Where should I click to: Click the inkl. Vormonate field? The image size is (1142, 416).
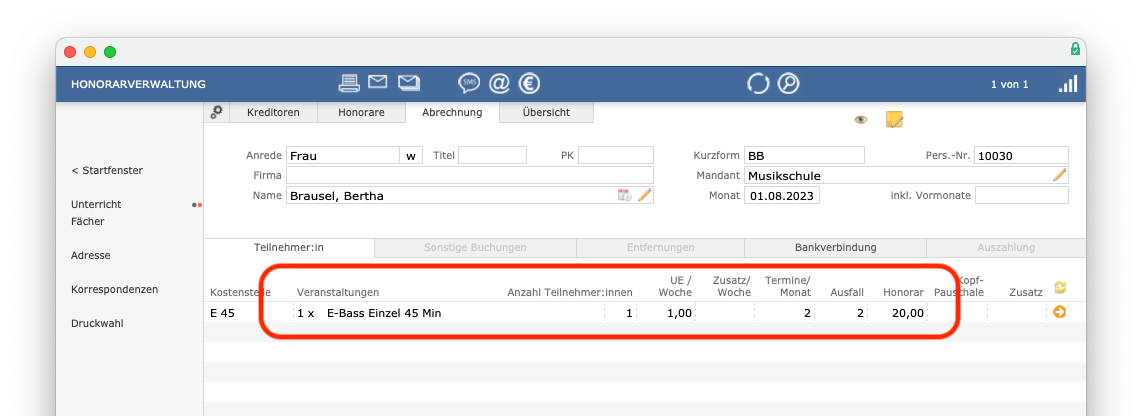click(x=1022, y=195)
